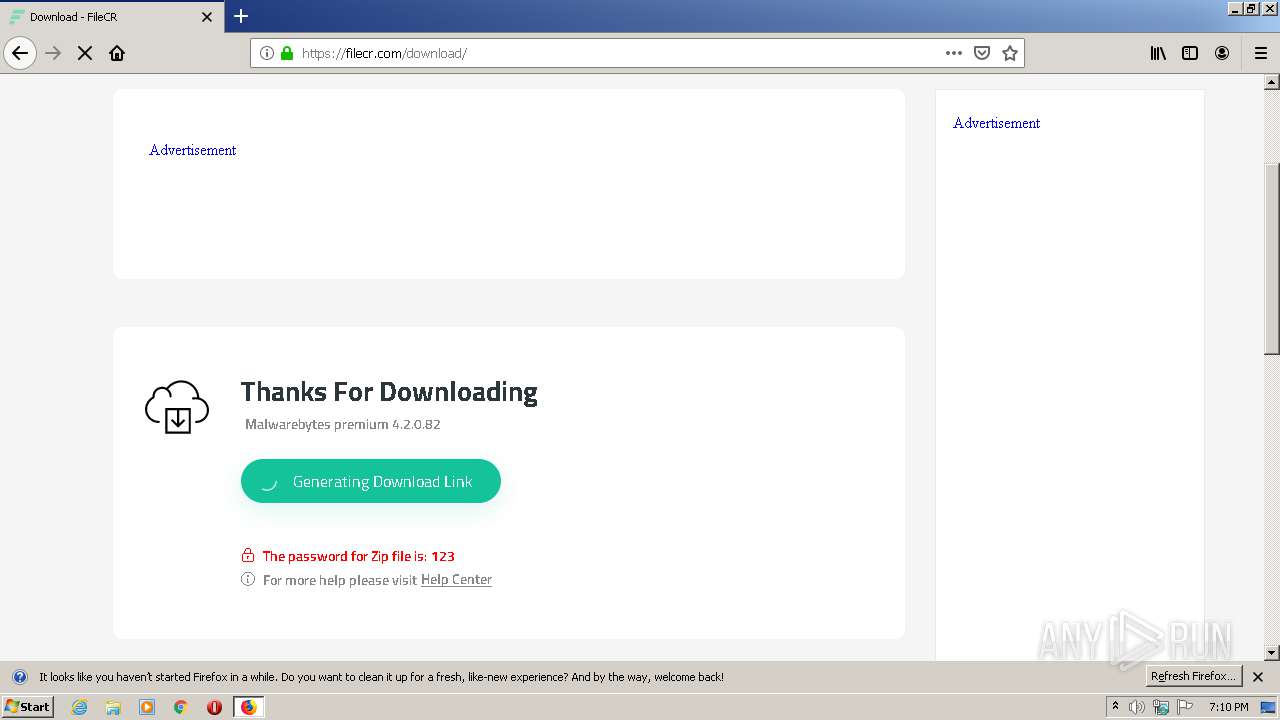1280x720 pixels.
Task: Dismiss the Firefox refresh notification bar
Action: point(1258,677)
